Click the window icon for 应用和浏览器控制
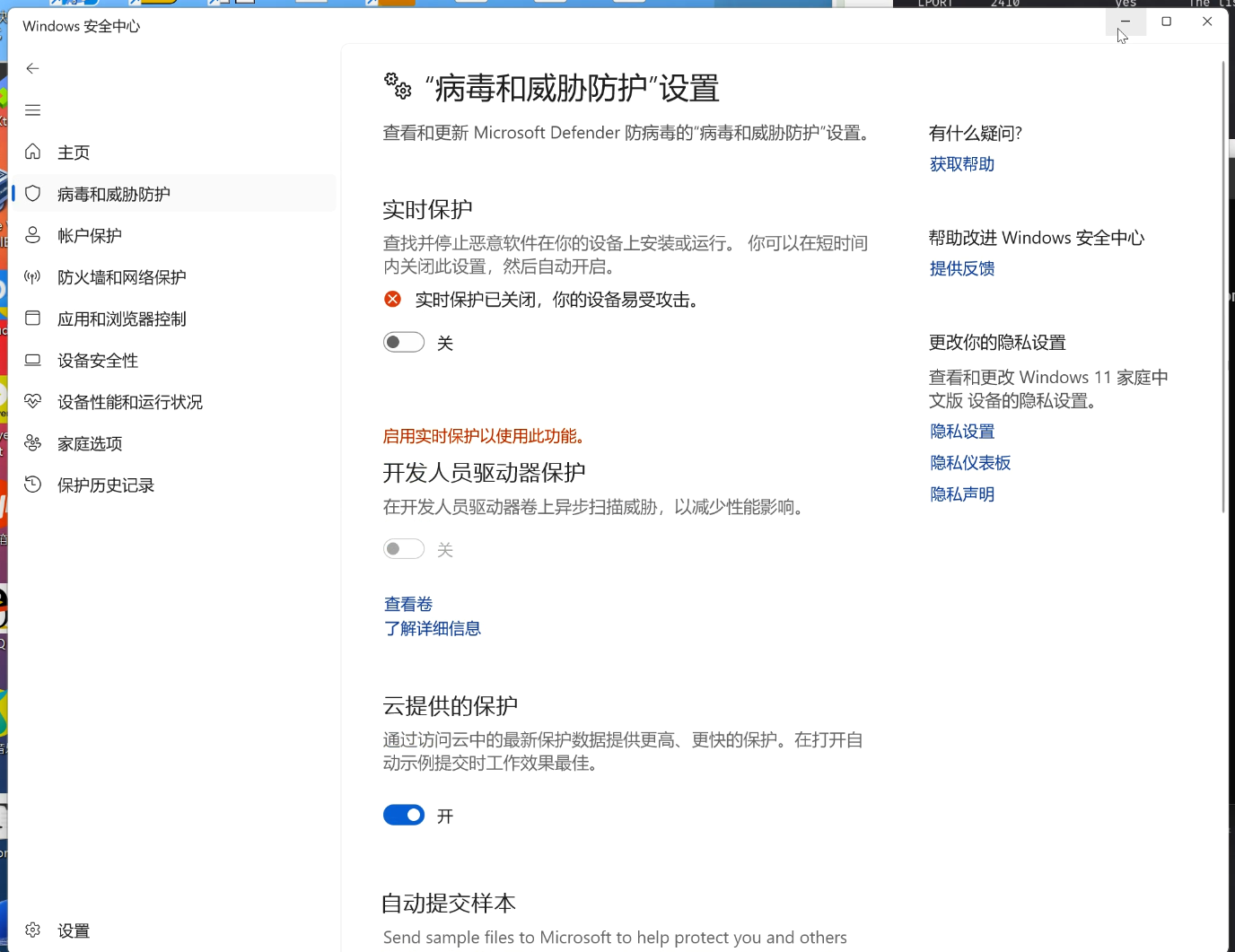 click(x=33, y=318)
